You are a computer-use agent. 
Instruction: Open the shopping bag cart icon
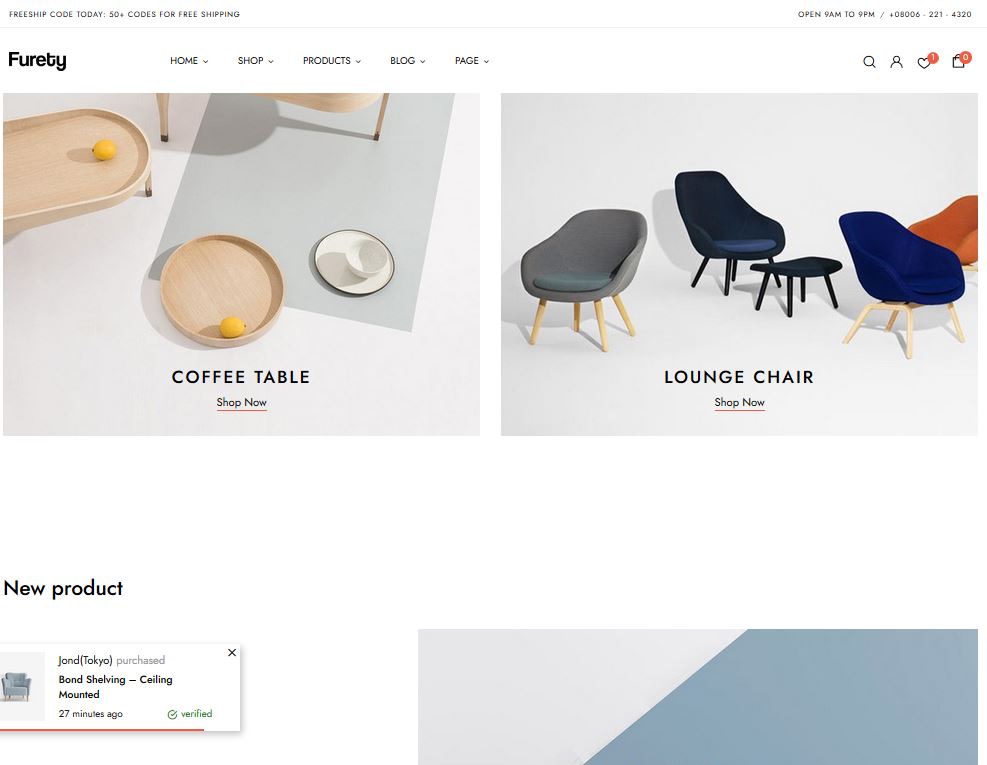[x=958, y=62]
